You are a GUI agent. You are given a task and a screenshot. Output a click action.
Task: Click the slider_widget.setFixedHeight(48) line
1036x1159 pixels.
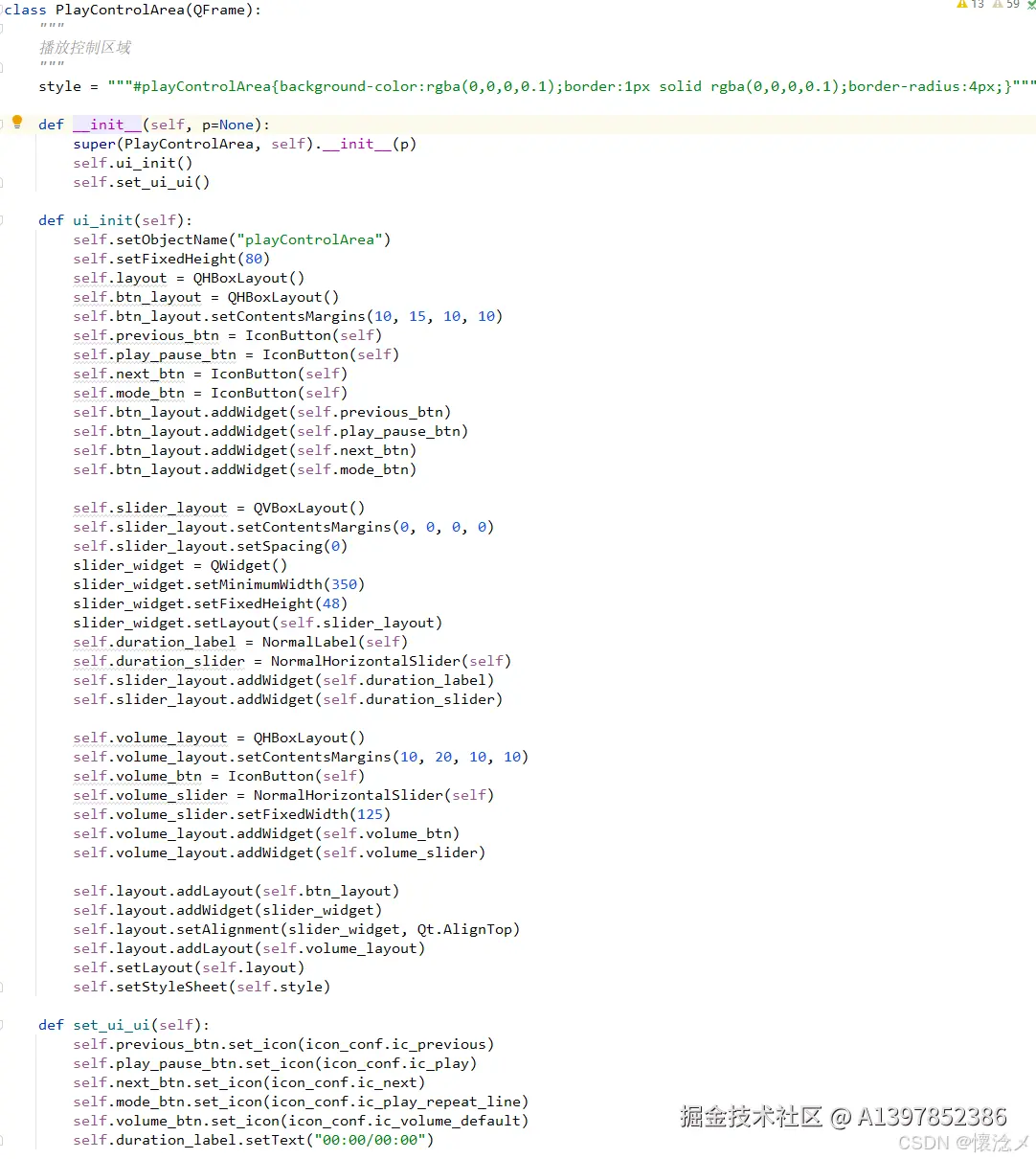pos(211,603)
